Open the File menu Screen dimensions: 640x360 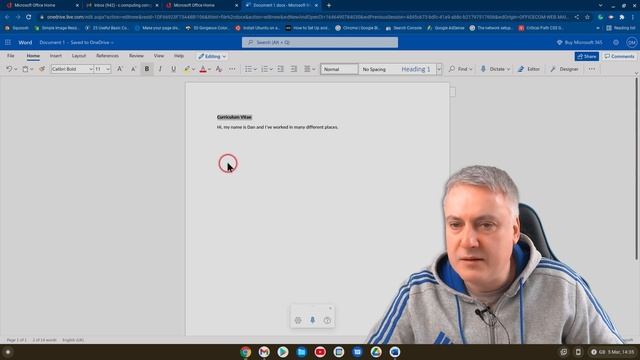click(11, 56)
